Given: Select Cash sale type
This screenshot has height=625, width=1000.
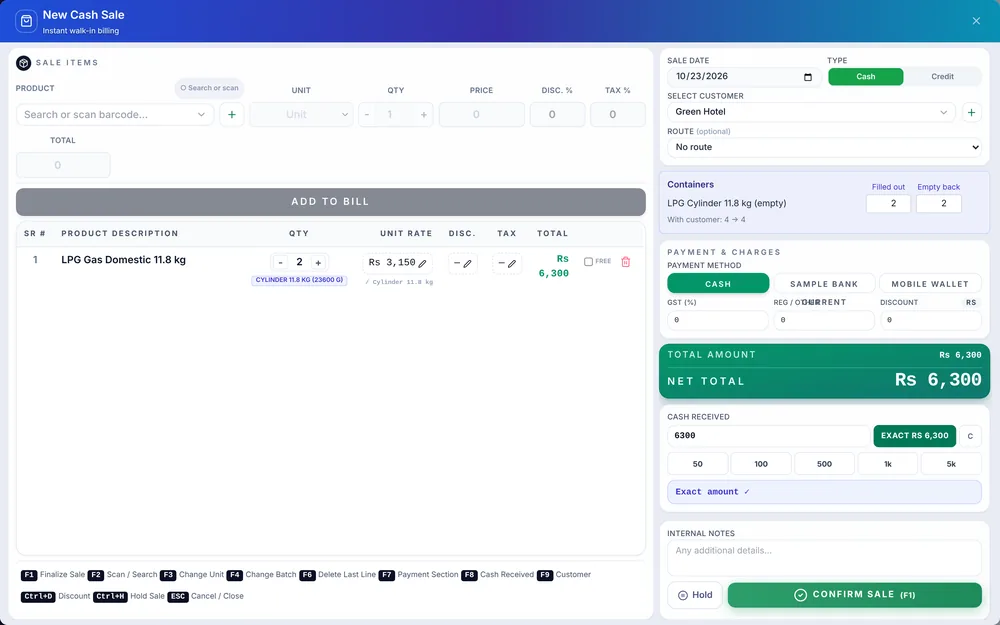Looking at the screenshot, I should click(x=865, y=77).
